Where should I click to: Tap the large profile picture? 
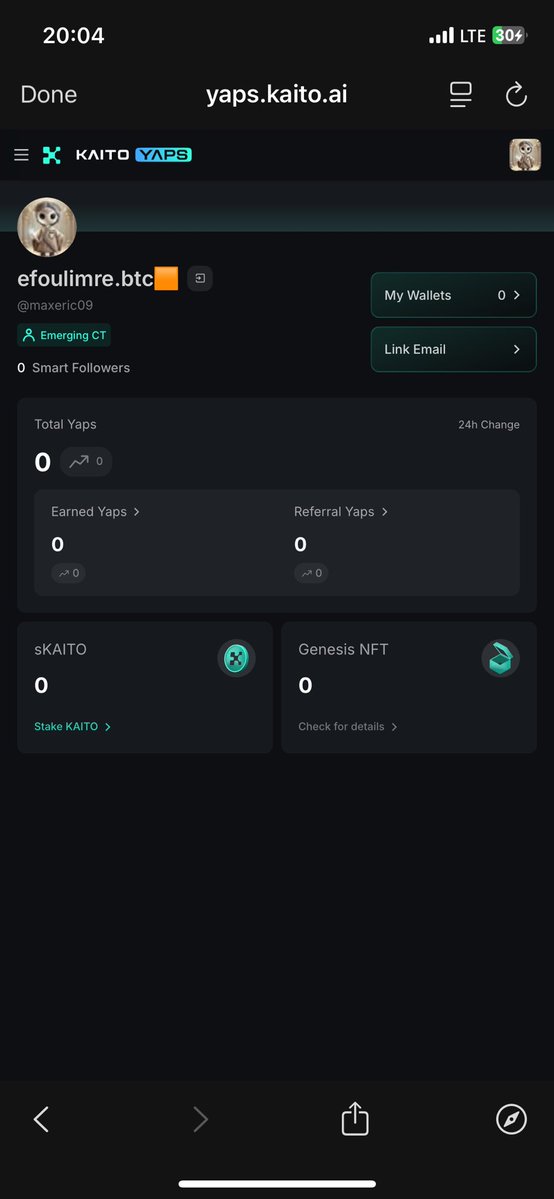click(x=47, y=227)
